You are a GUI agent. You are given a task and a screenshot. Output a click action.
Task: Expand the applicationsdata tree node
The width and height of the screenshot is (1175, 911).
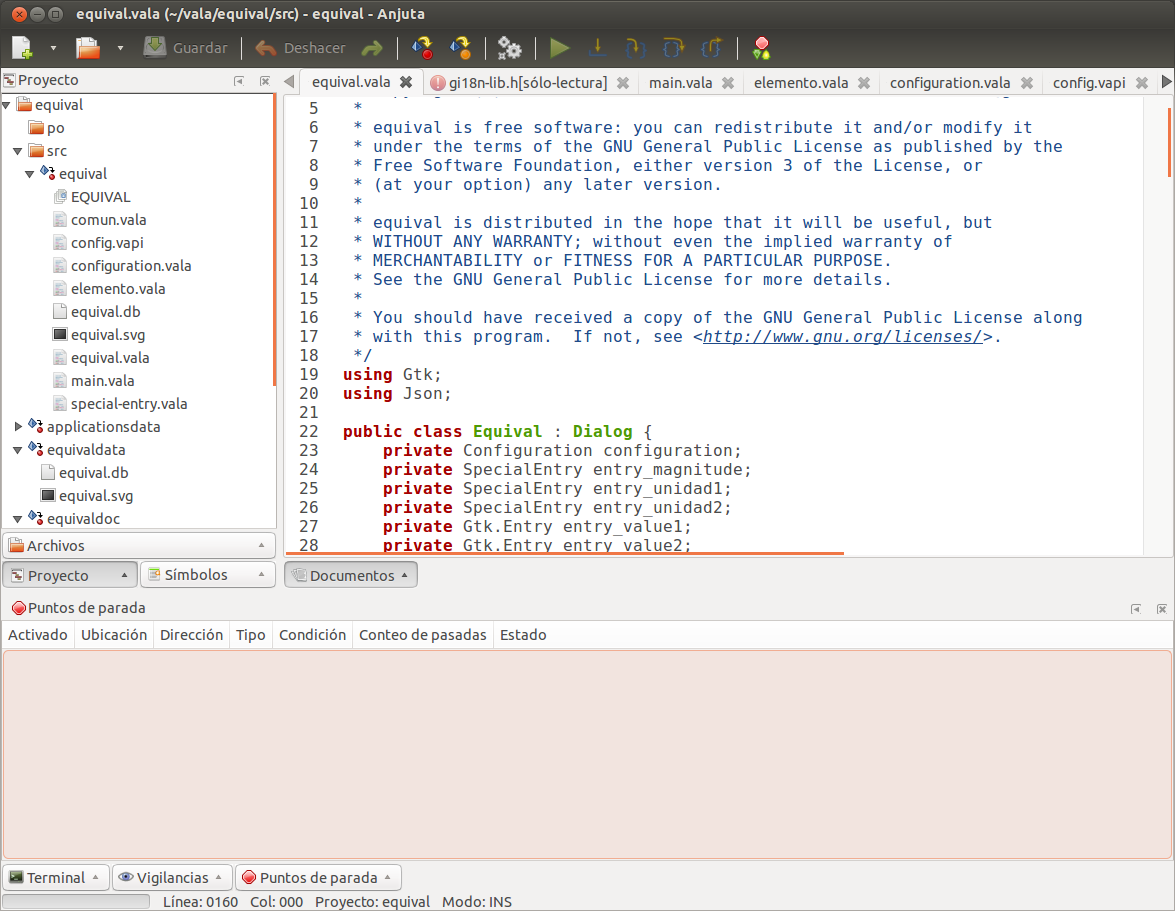pyautogui.click(x=18, y=427)
